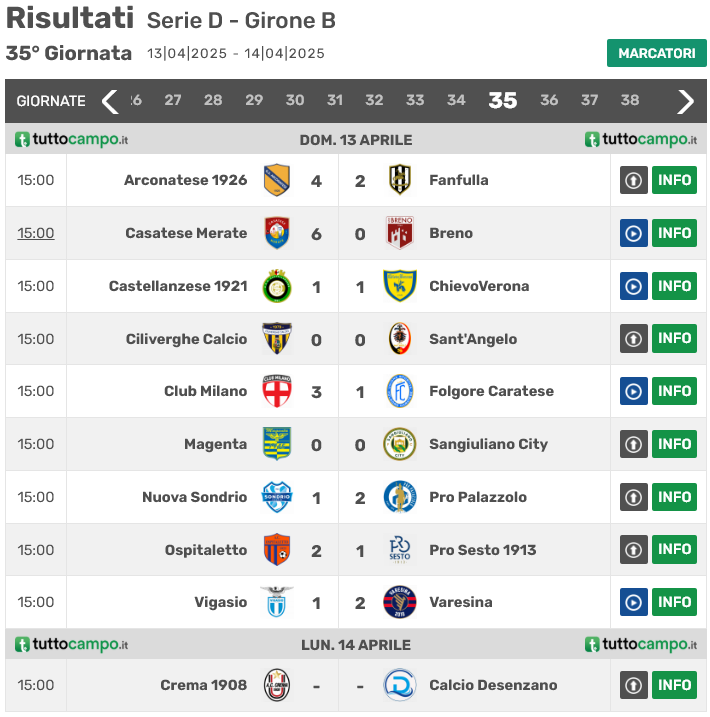Click the ChievoVerona team crest
The width and height of the screenshot is (710, 717).
coord(400,286)
